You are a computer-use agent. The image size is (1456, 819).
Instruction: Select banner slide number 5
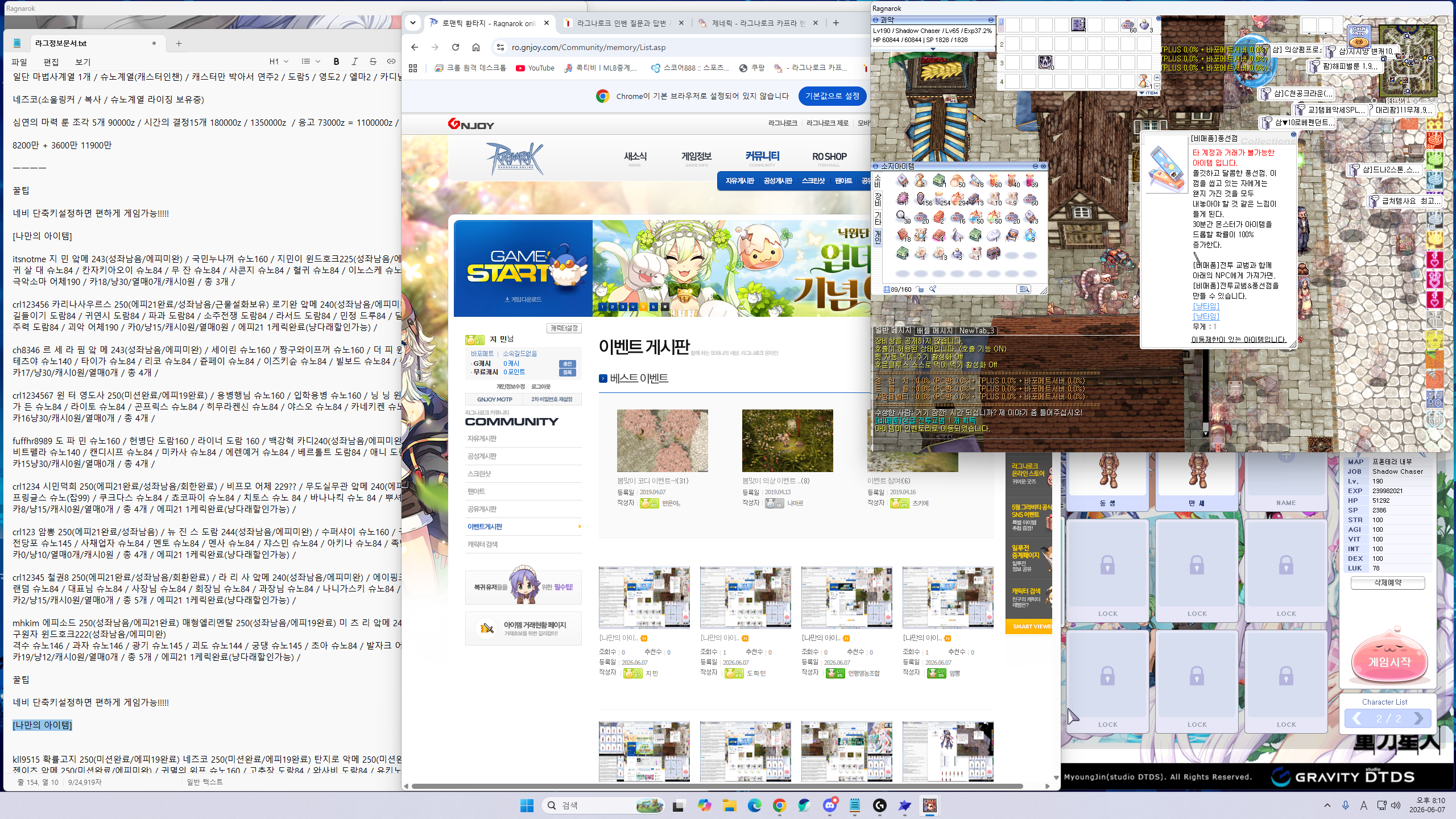coord(643,307)
